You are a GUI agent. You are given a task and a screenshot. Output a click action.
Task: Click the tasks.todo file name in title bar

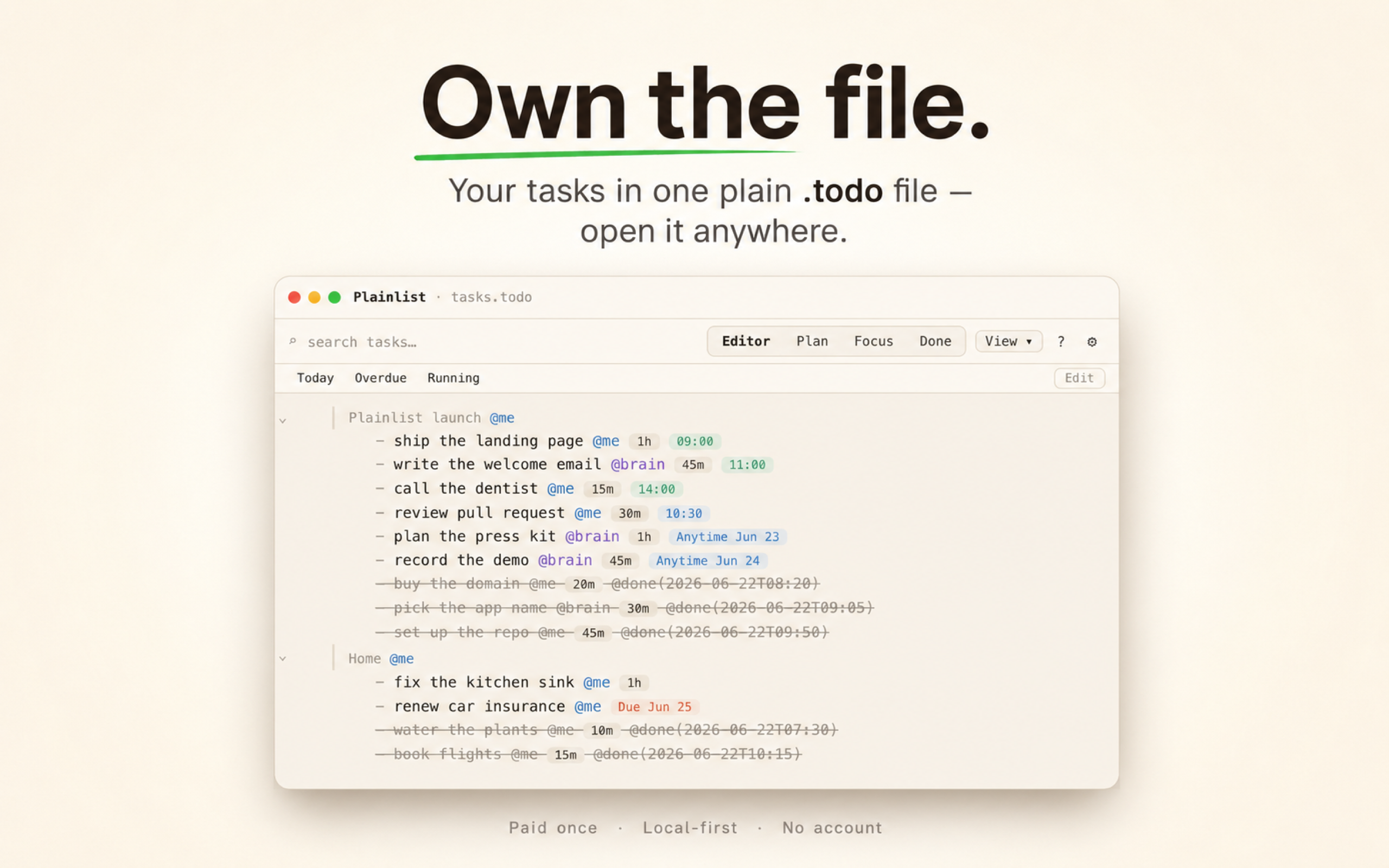click(x=492, y=297)
